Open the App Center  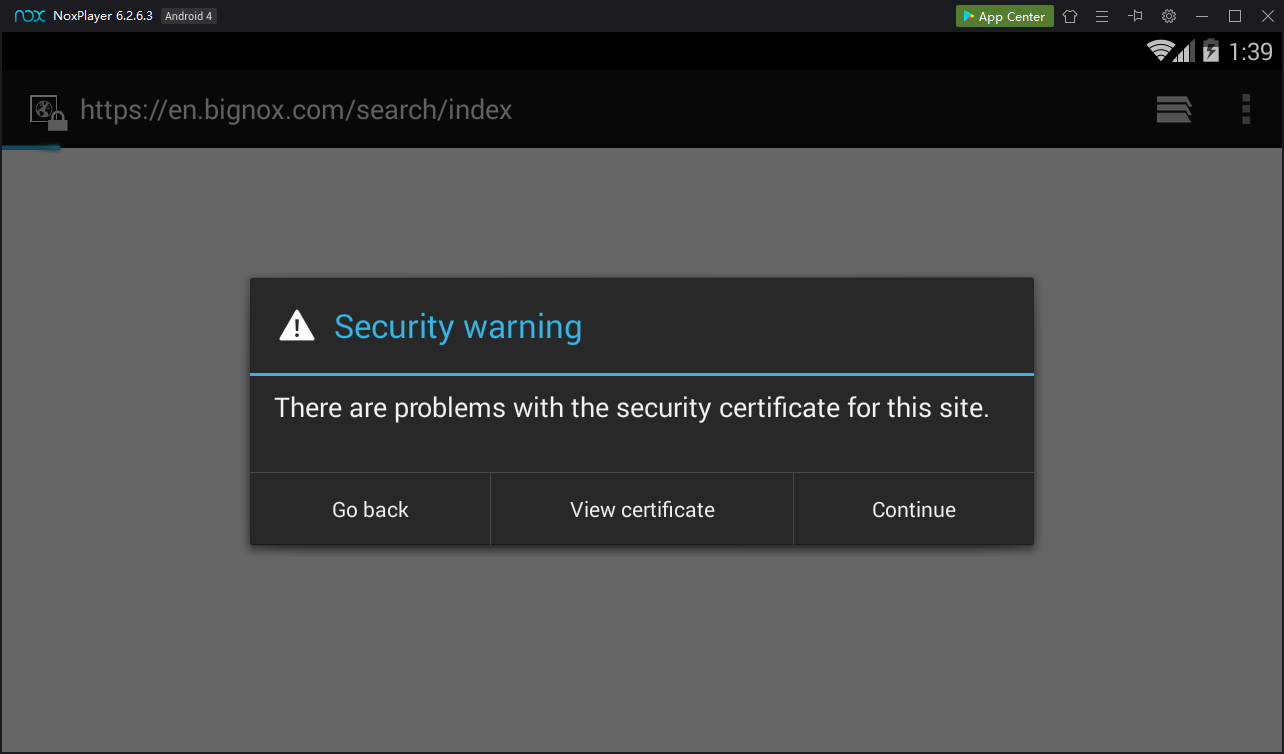[1004, 16]
